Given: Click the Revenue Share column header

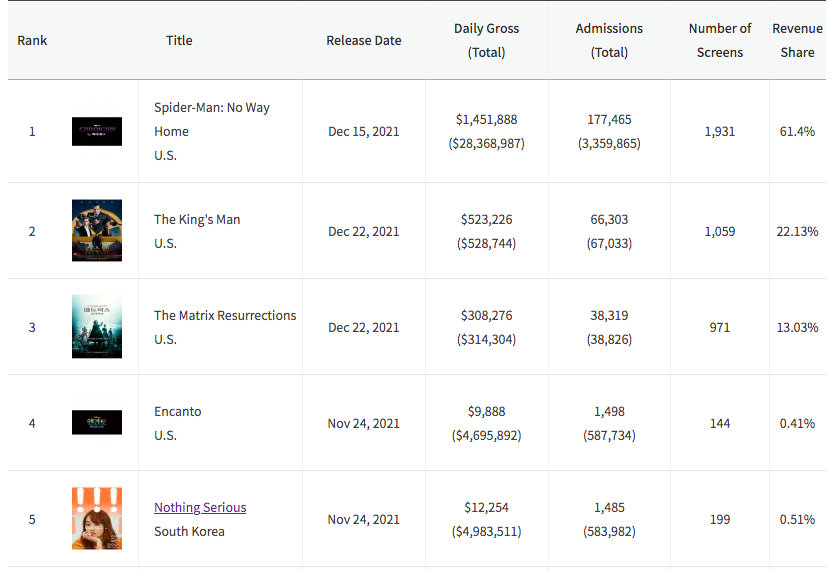Looking at the screenshot, I should click(x=797, y=40).
